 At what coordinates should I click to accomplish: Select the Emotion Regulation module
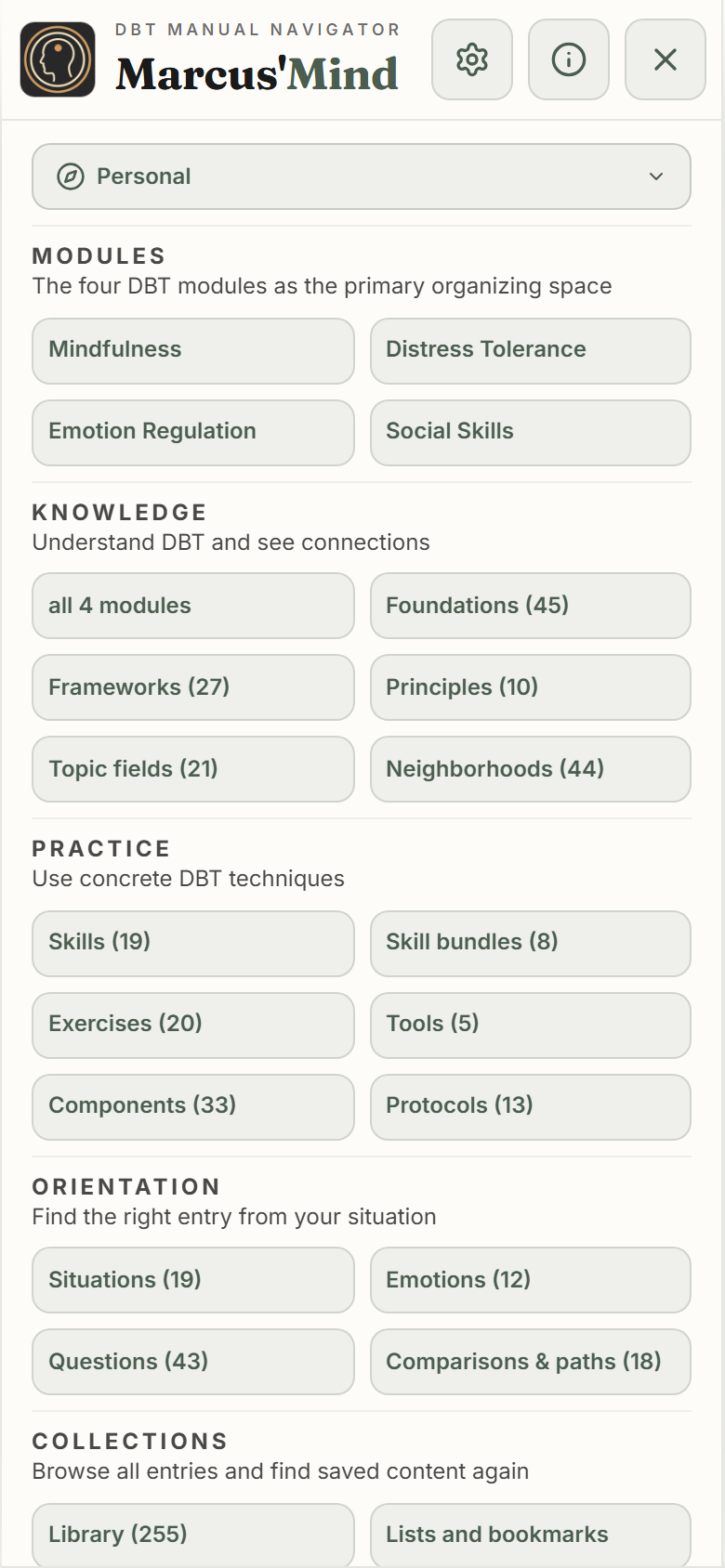(193, 433)
